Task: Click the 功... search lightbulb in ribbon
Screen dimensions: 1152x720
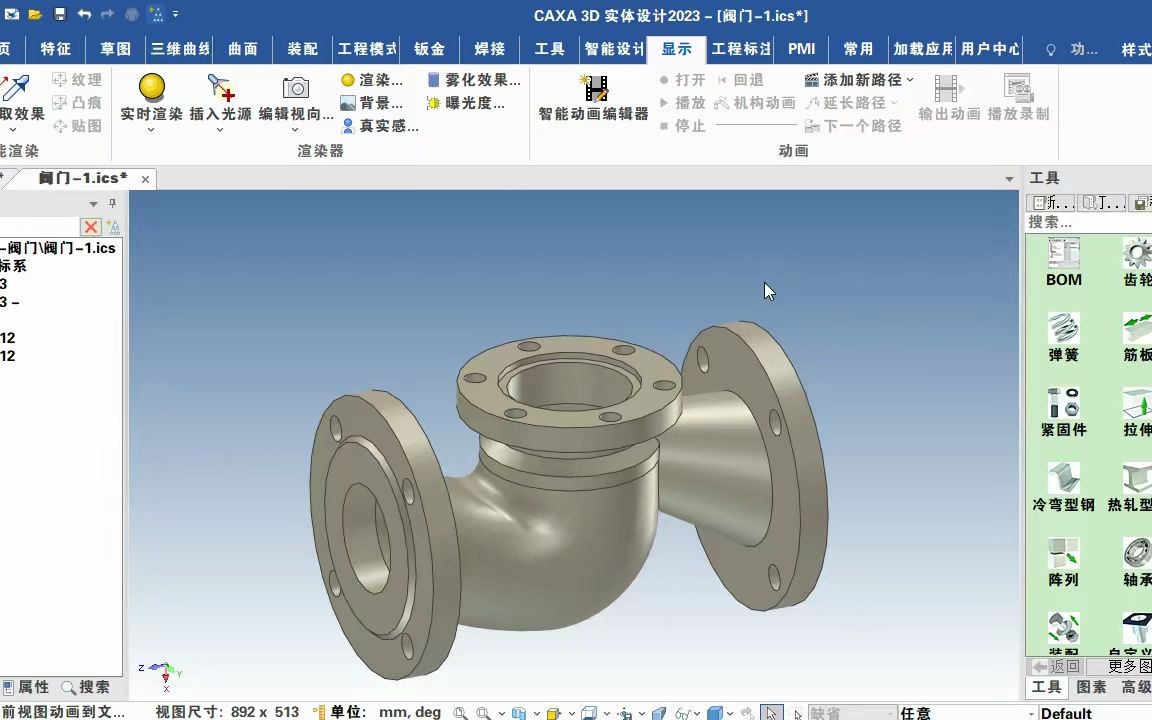Action: tap(1072, 49)
